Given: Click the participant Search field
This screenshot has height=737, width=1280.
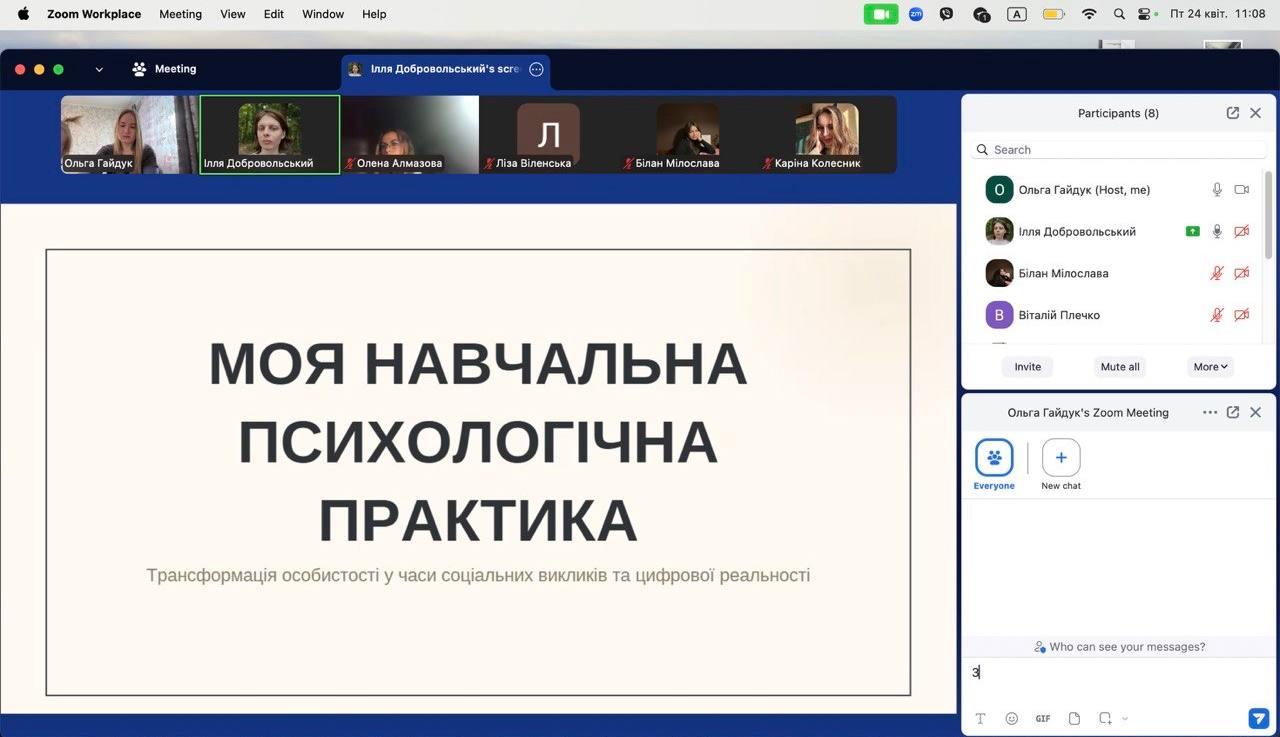Looking at the screenshot, I should tap(1118, 149).
